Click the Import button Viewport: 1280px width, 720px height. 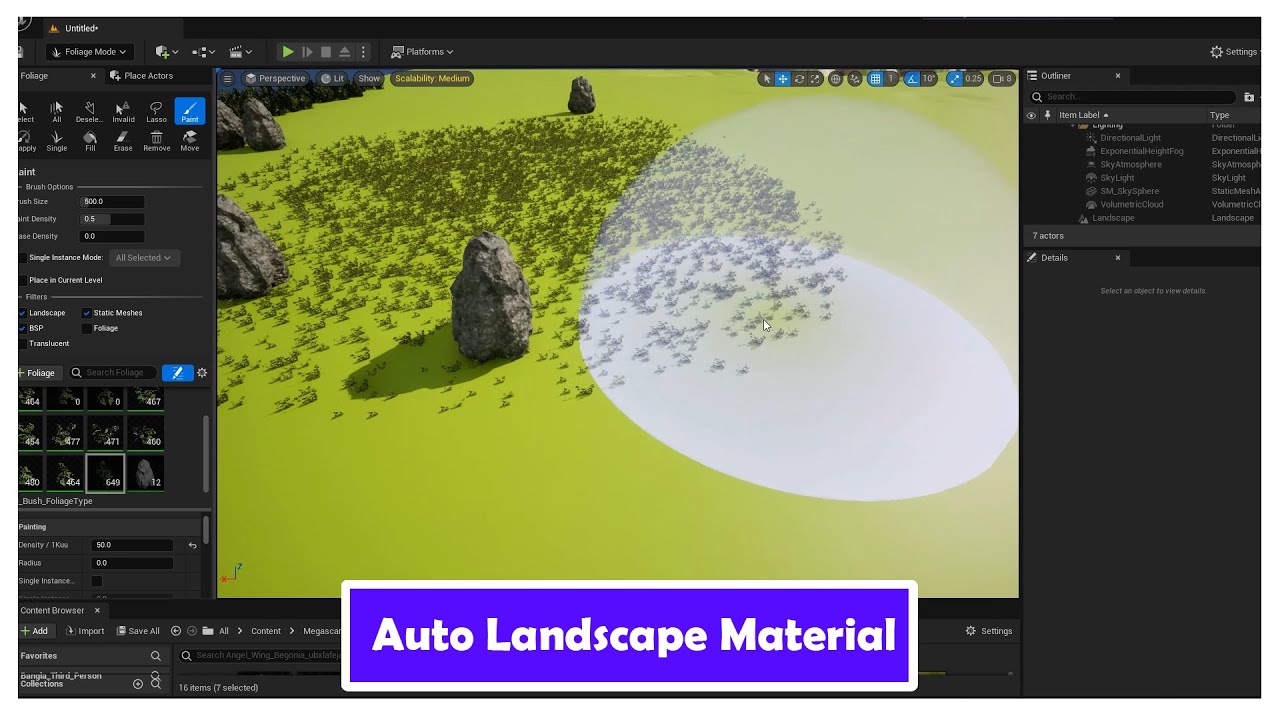[x=85, y=631]
